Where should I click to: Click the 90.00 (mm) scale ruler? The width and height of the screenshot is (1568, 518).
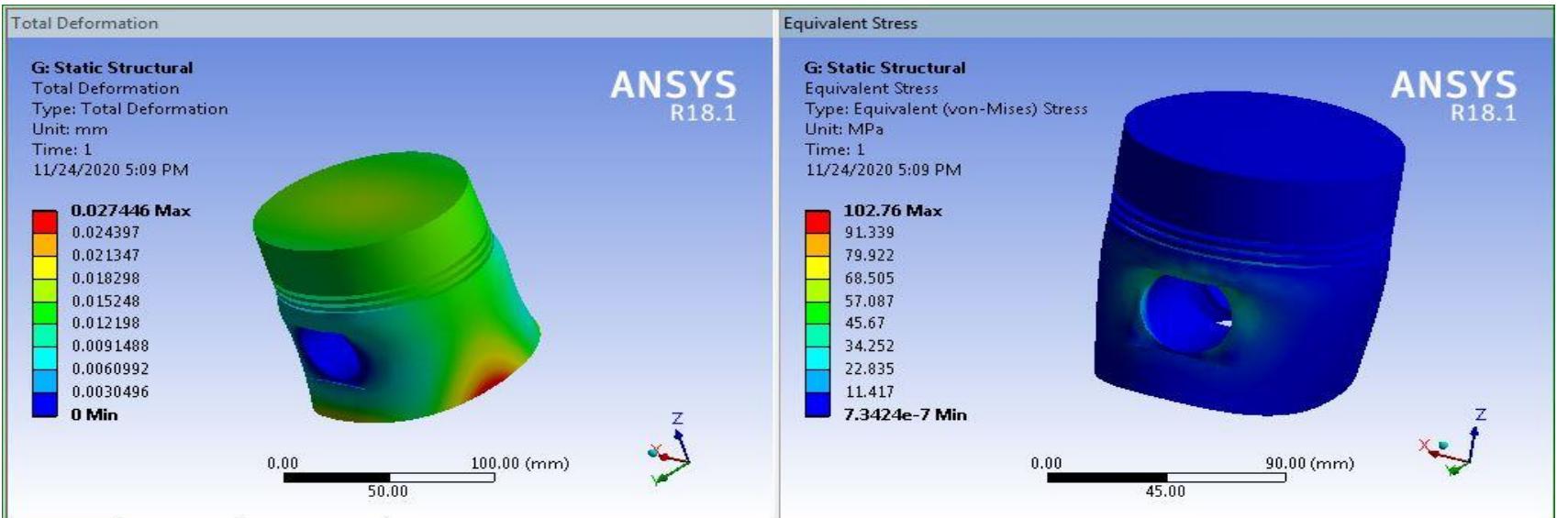coord(1165,477)
